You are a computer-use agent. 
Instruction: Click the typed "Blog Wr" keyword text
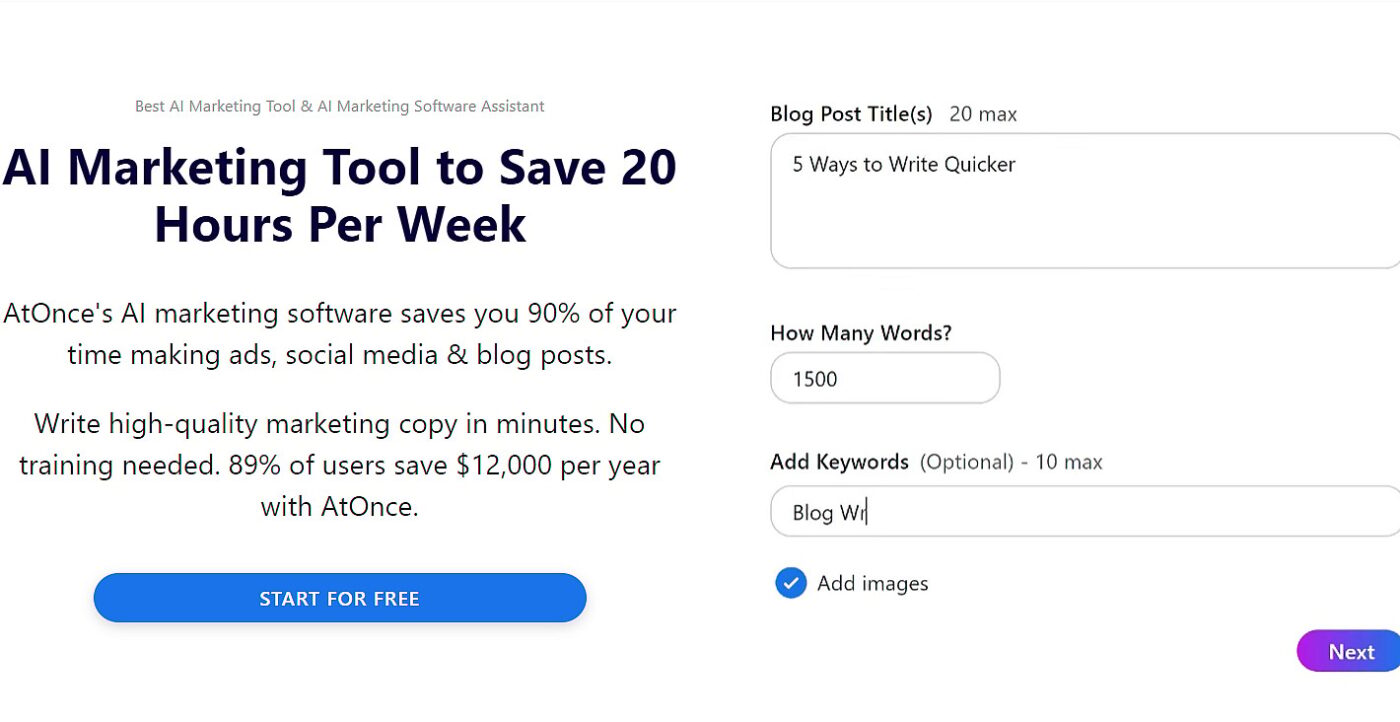(829, 513)
